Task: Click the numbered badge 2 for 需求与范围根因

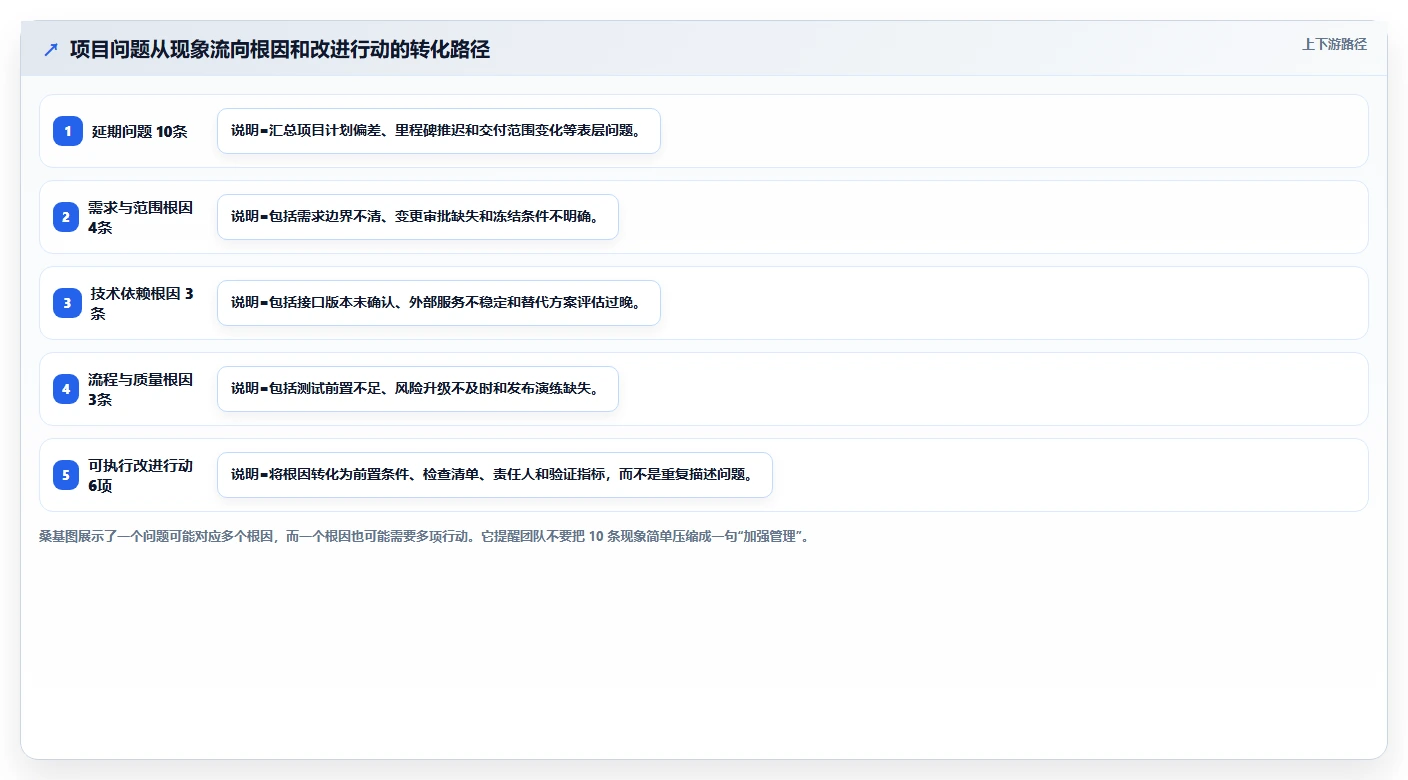Action: [66, 217]
